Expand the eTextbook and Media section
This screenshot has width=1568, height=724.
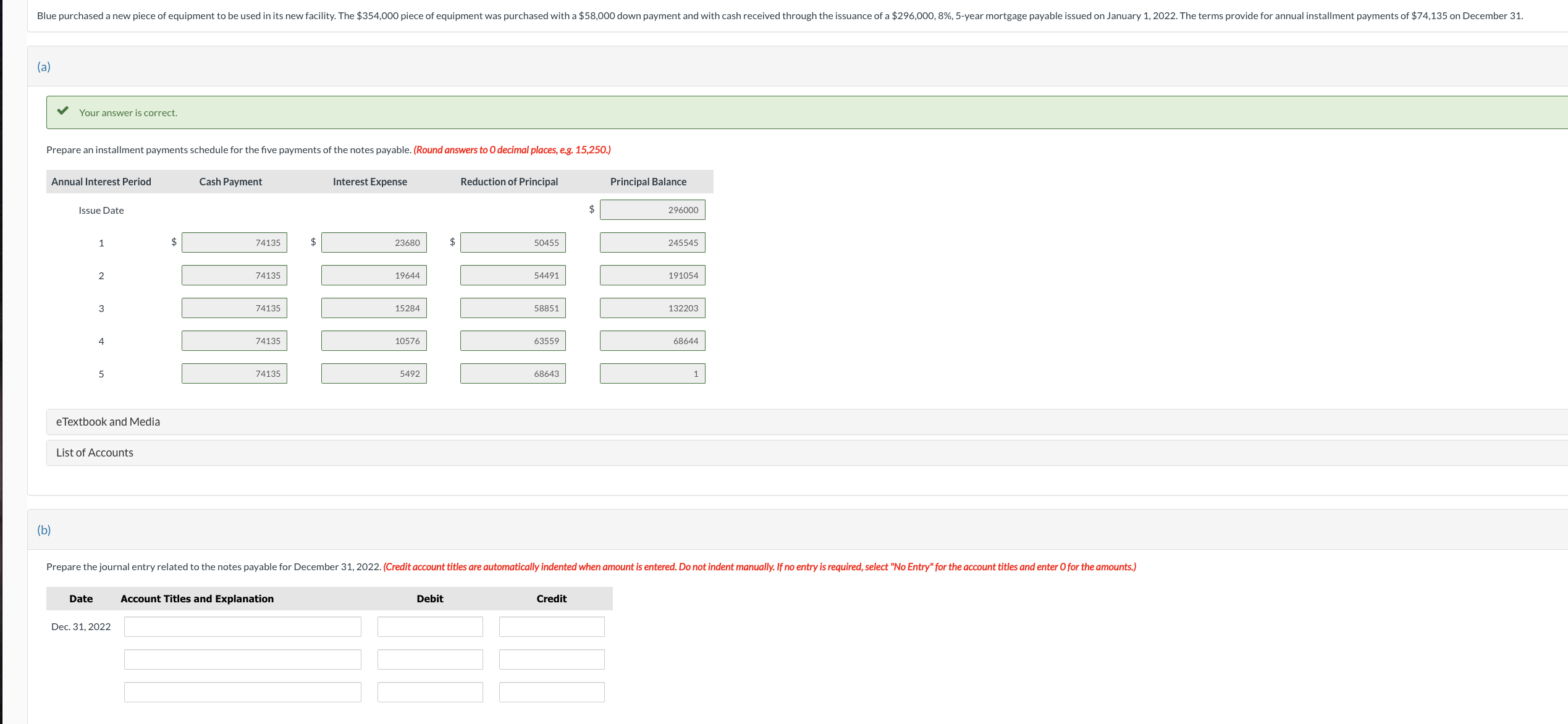pyautogui.click(x=108, y=422)
